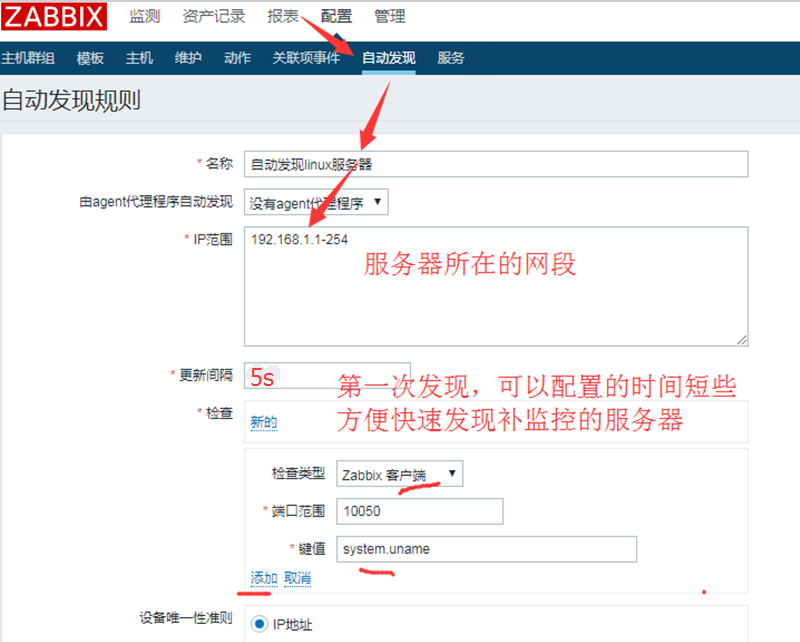Focus the 键值 field with system.uname
The image size is (800, 642).
tap(486, 549)
